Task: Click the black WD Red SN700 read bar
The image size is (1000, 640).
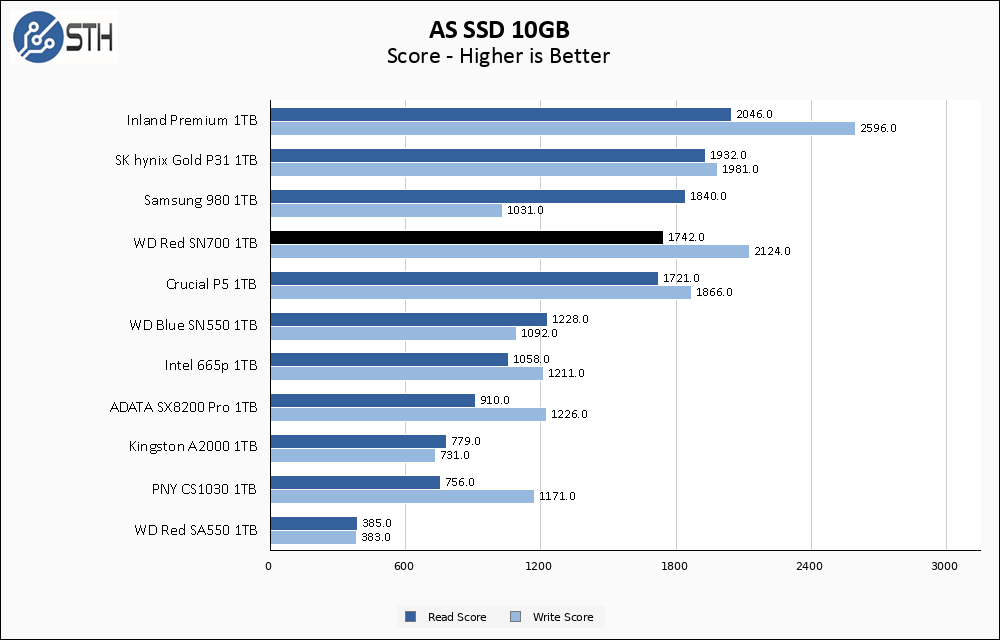Action: pyautogui.click(x=467, y=237)
